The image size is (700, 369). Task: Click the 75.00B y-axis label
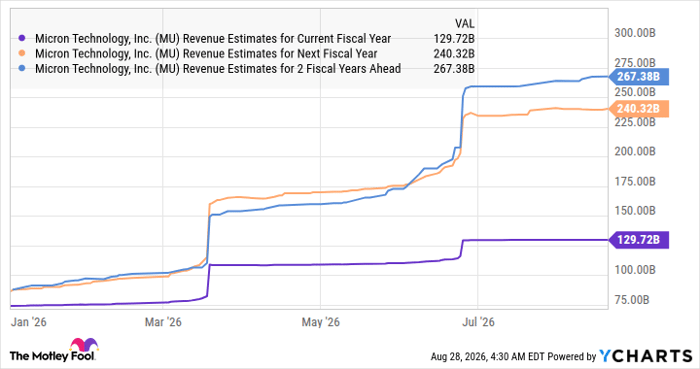632,300
